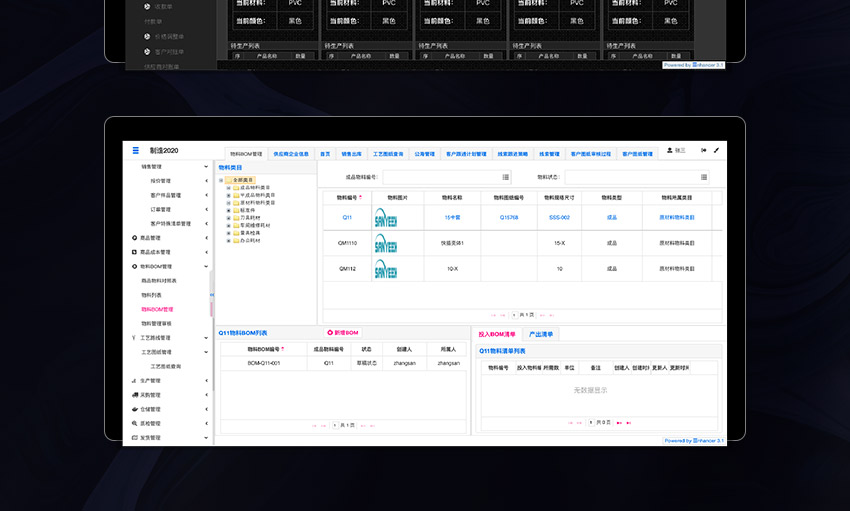Go to previous page of the material table
The height and width of the screenshot is (511, 850).
503,315
